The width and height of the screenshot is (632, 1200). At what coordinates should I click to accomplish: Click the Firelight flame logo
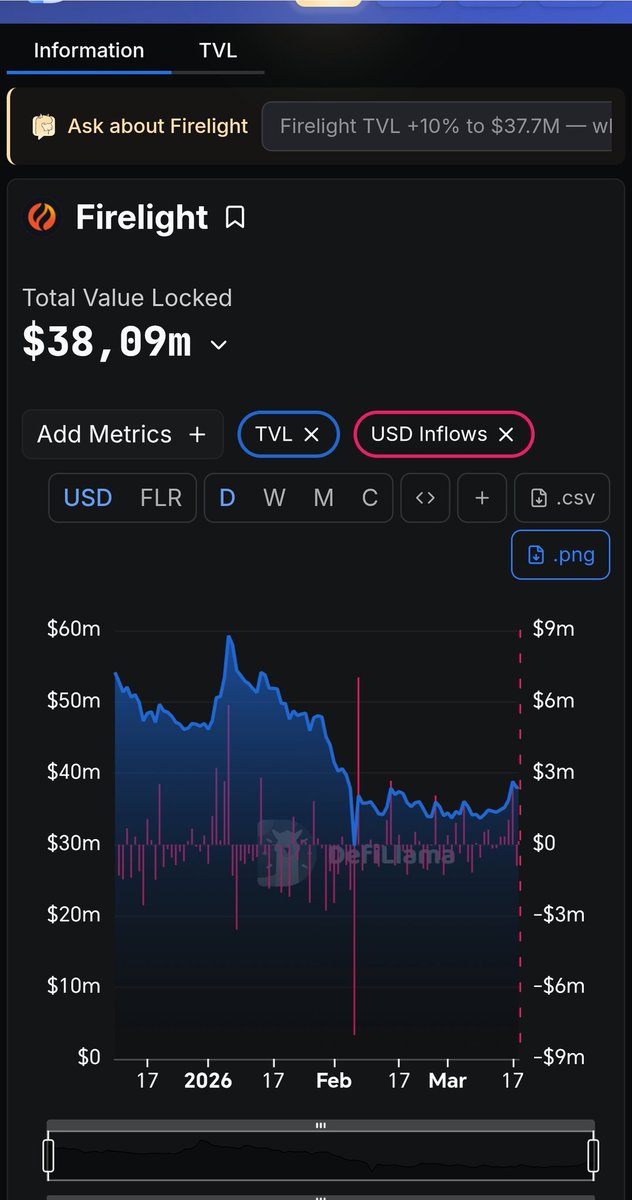tap(42, 217)
